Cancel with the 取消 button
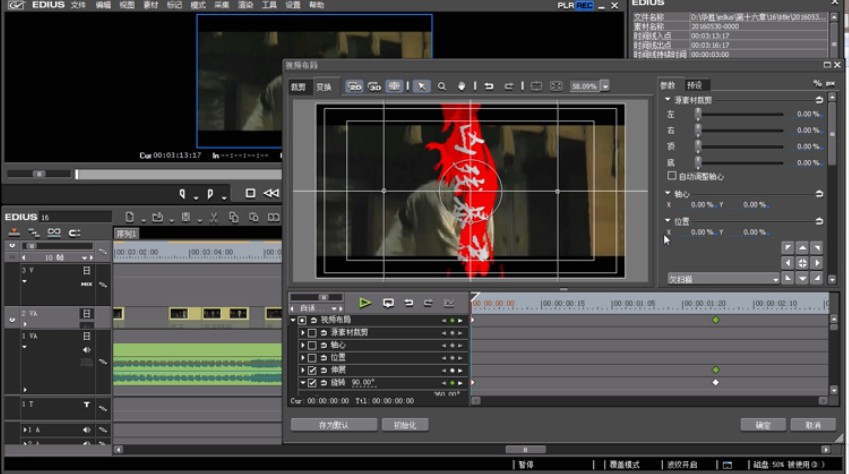This screenshot has width=849, height=474. point(813,425)
